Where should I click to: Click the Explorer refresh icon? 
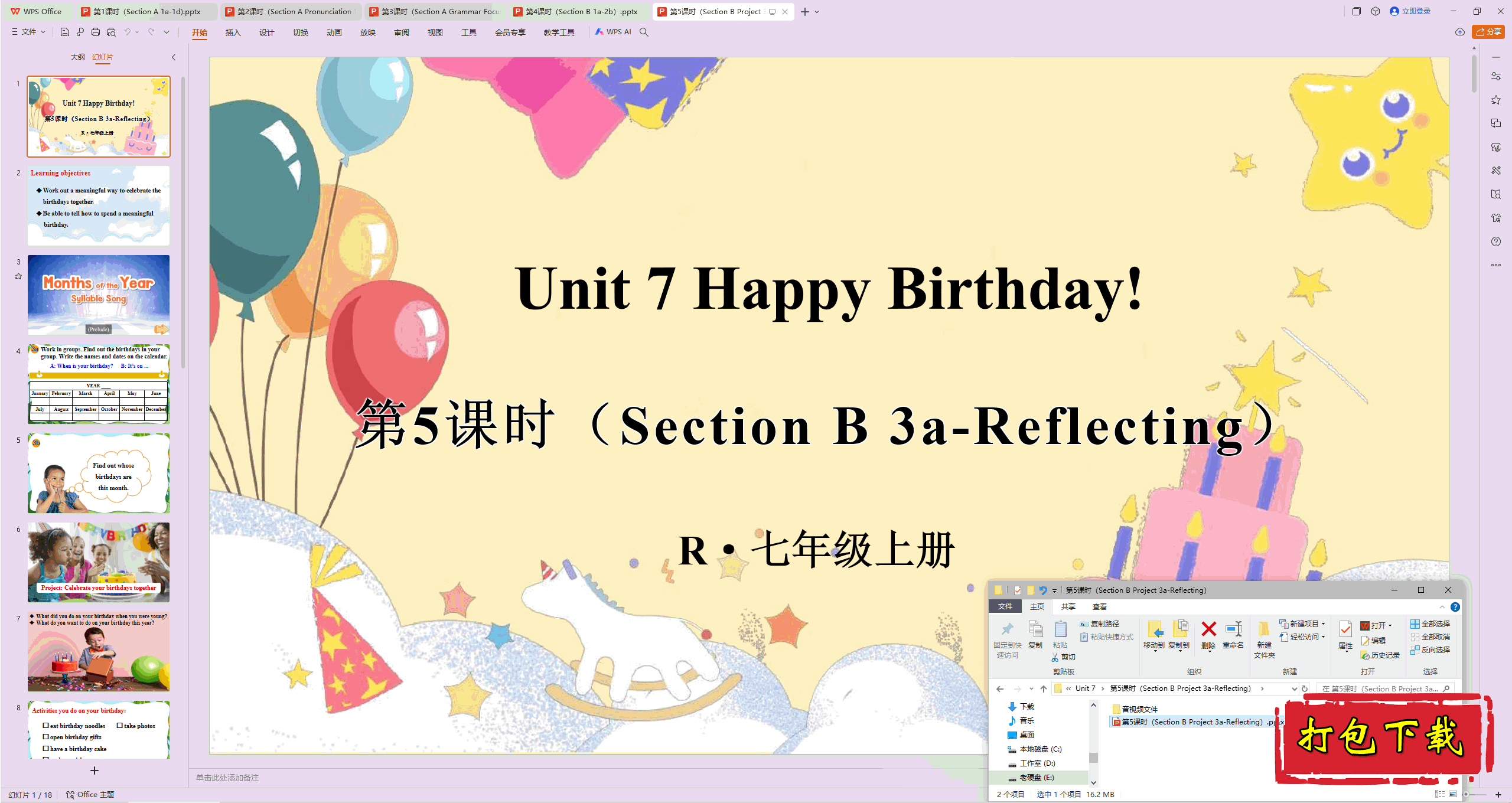(1305, 688)
